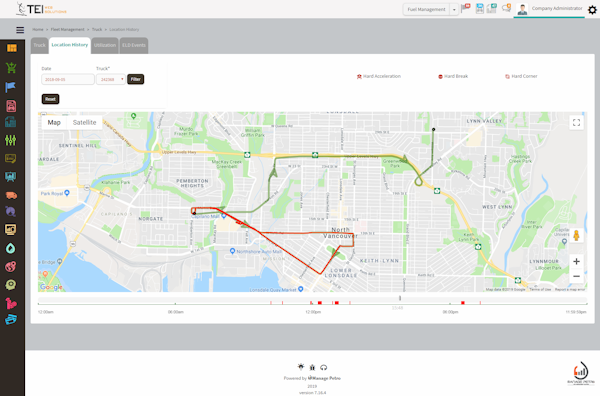Switch map to Map view
The width and height of the screenshot is (600, 396).
[54, 122]
